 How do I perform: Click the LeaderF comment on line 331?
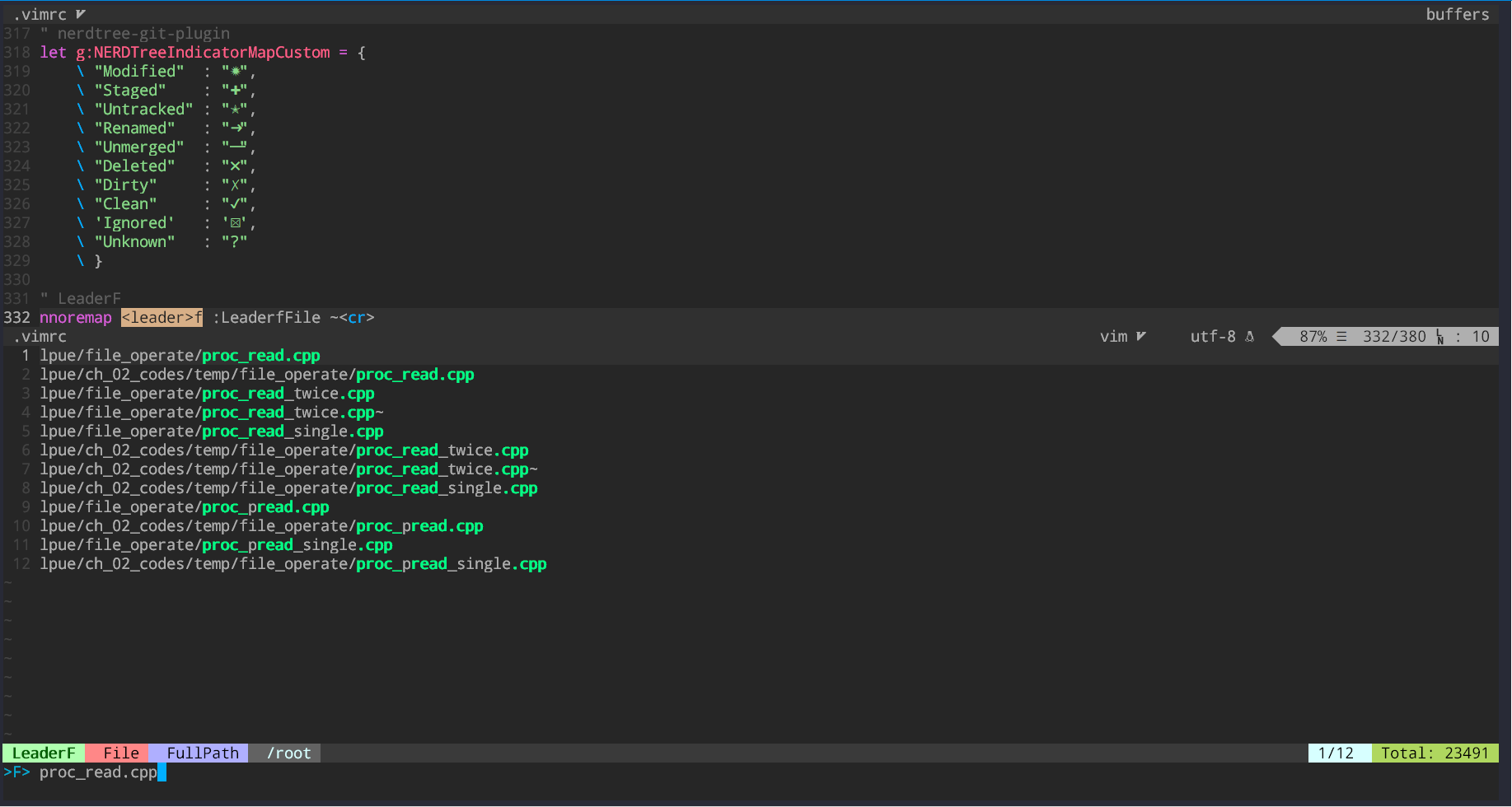pyautogui.click(x=81, y=298)
